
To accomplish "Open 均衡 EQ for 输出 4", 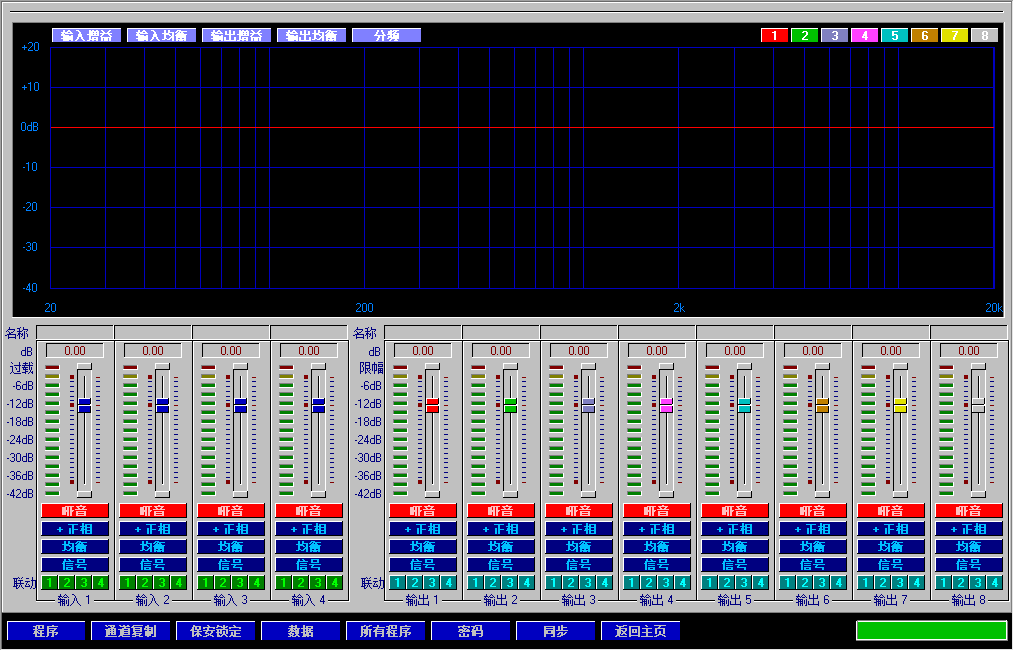I will [x=656, y=547].
